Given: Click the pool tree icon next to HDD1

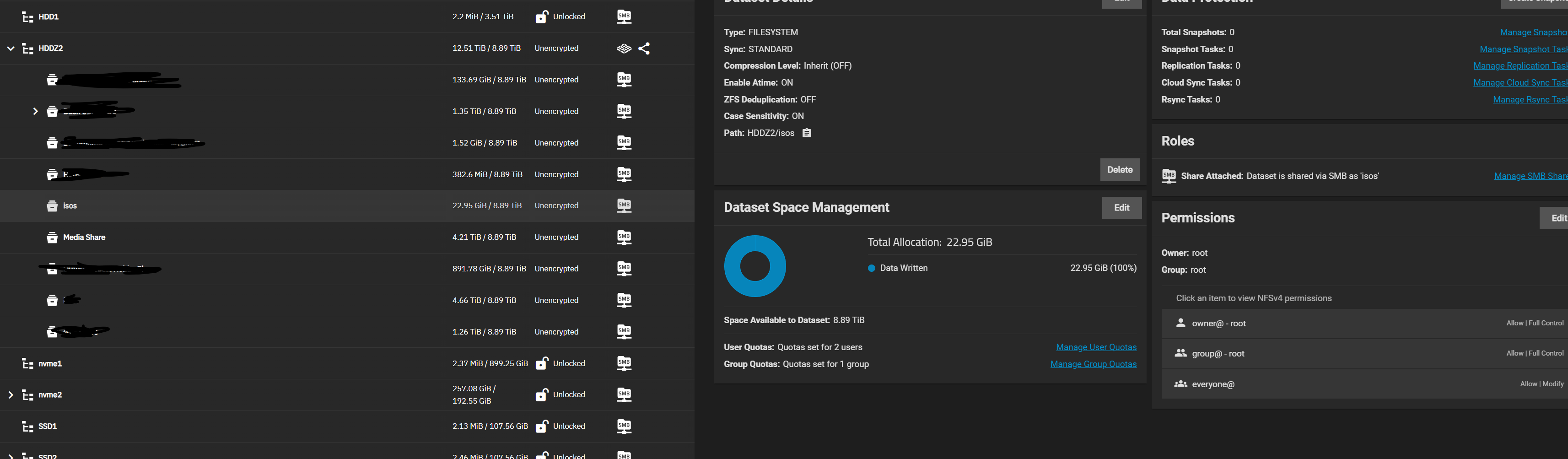Looking at the screenshot, I should 27,16.
